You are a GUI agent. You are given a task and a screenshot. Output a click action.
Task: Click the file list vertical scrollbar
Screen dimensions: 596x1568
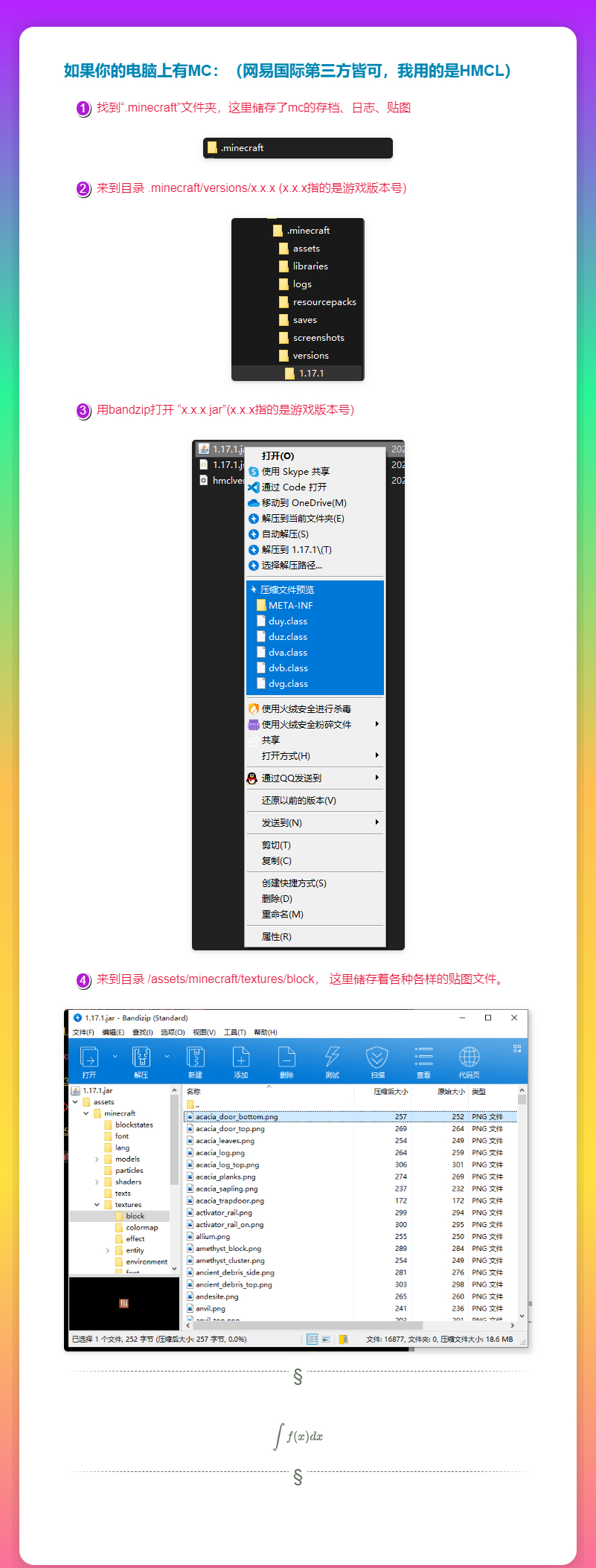coord(522,1203)
